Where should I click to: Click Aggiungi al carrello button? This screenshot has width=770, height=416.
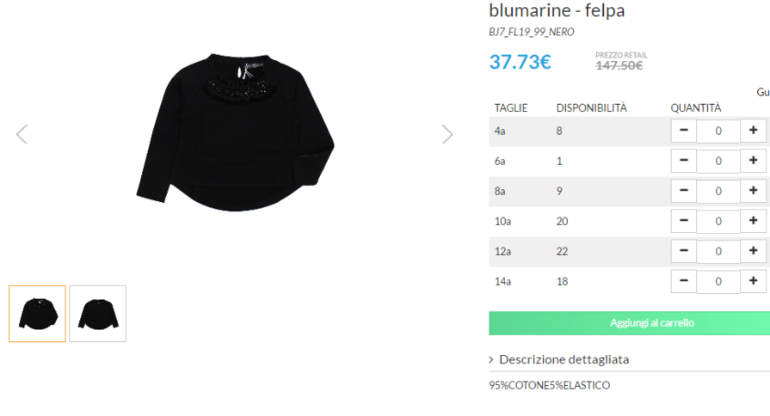click(x=629, y=323)
